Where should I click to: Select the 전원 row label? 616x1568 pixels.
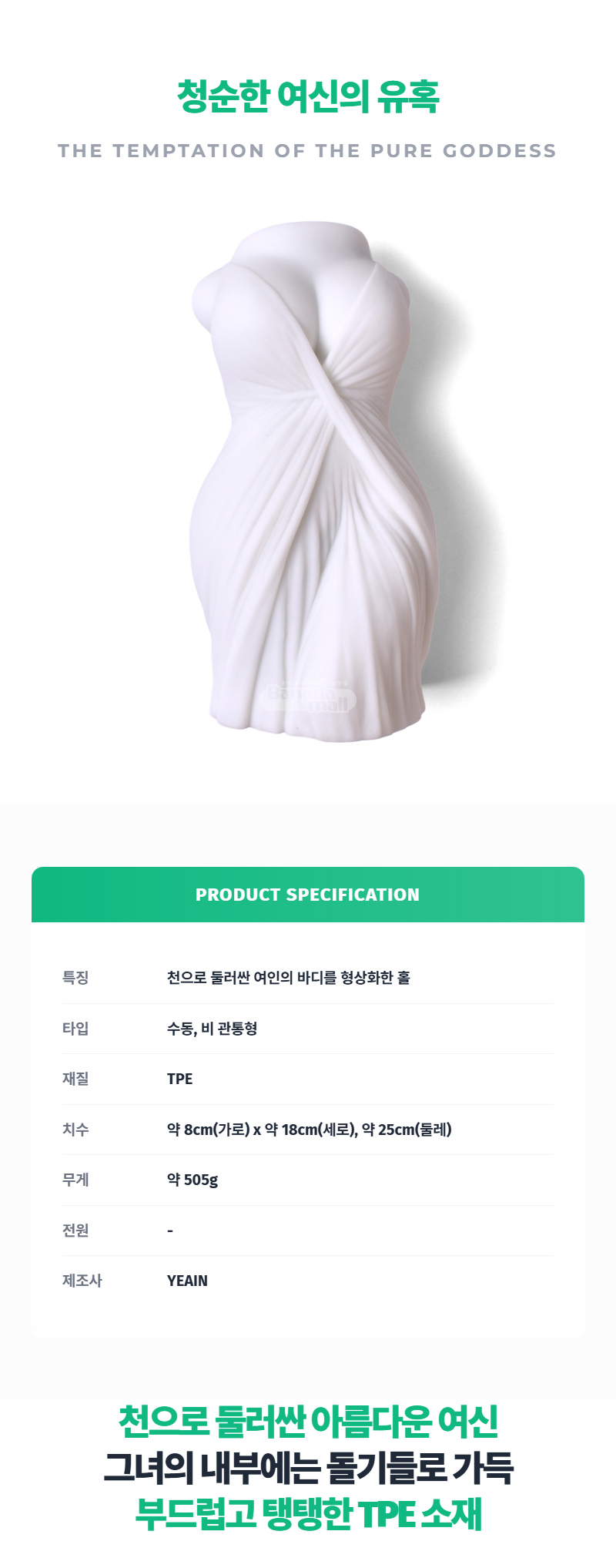75,1231
